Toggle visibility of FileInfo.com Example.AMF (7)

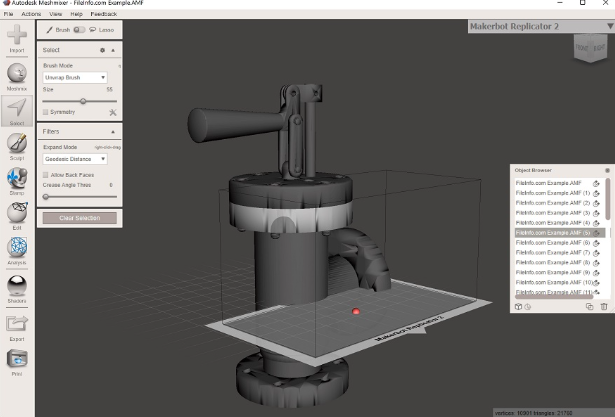point(596,253)
